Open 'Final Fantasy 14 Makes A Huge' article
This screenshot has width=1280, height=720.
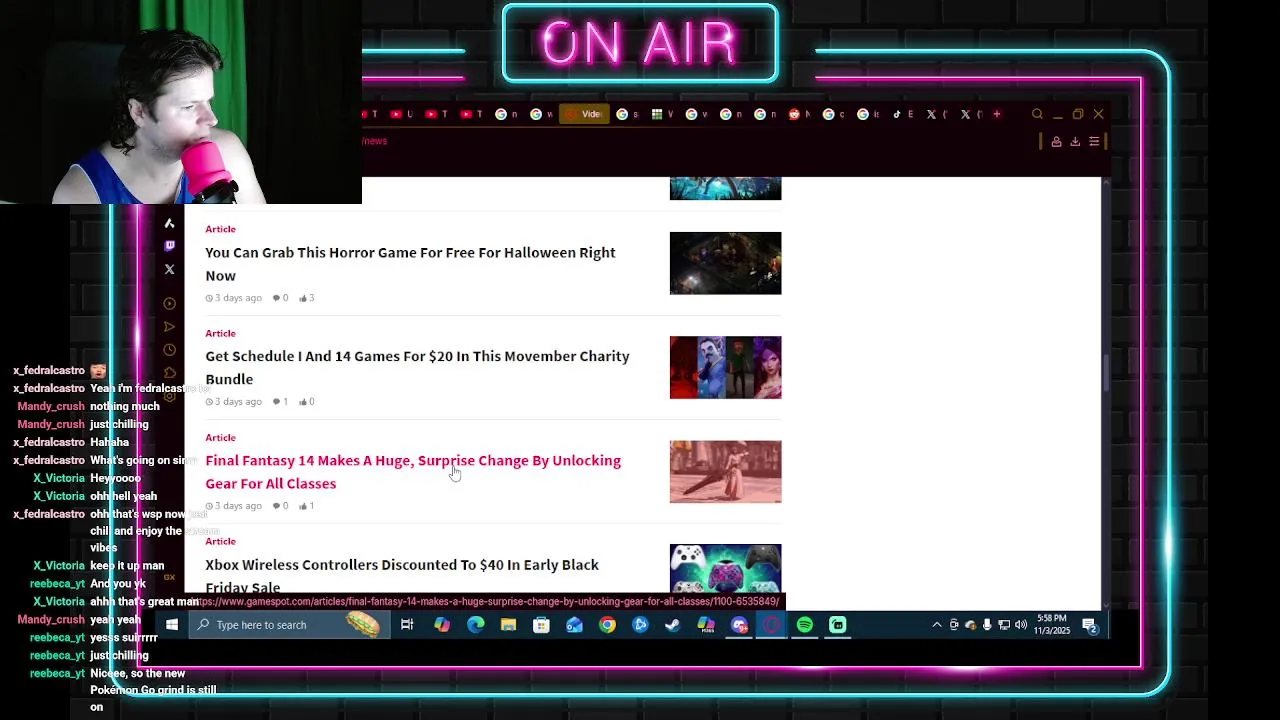click(x=413, y=472)
